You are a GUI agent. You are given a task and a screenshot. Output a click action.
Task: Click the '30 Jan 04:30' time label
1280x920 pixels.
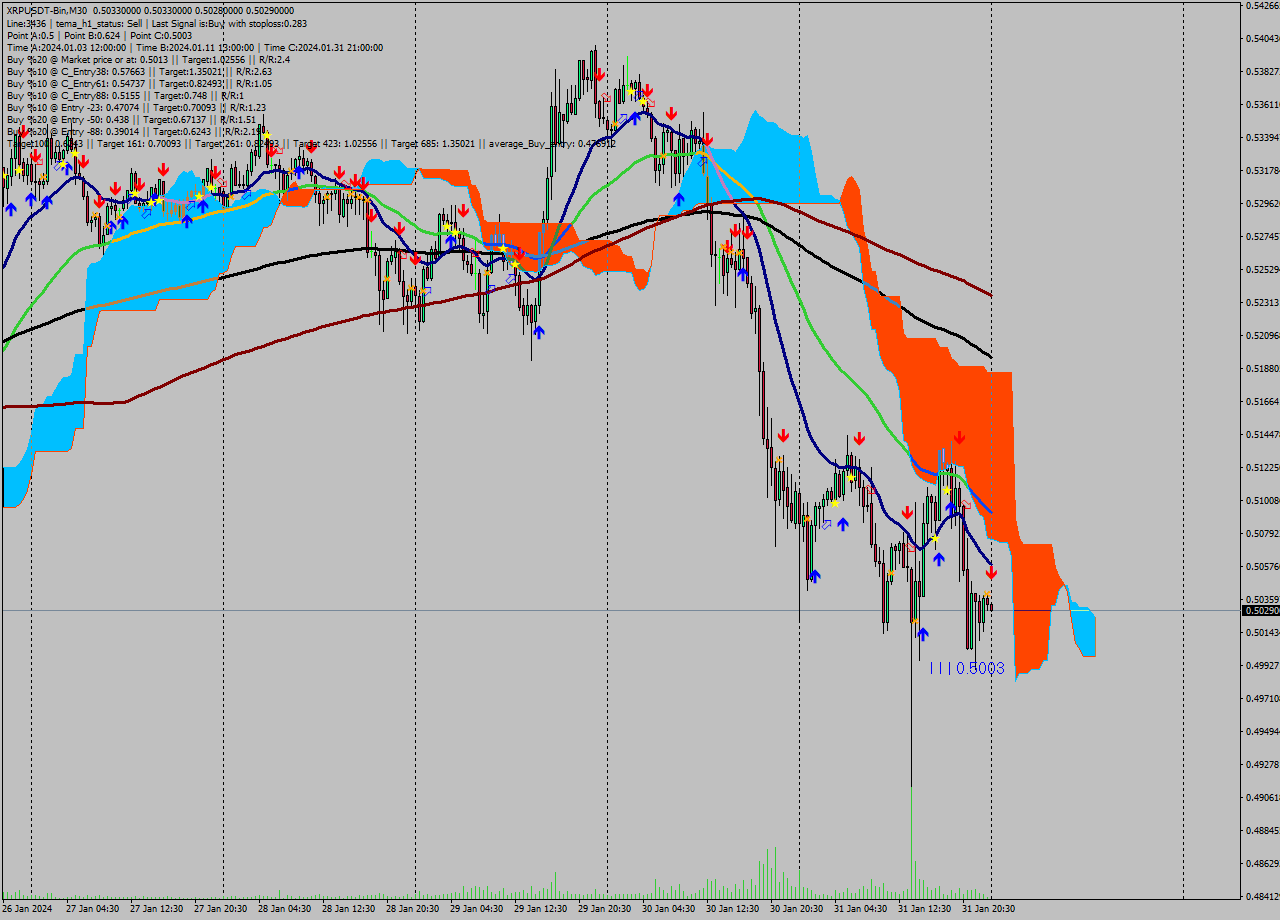(669, 909)
